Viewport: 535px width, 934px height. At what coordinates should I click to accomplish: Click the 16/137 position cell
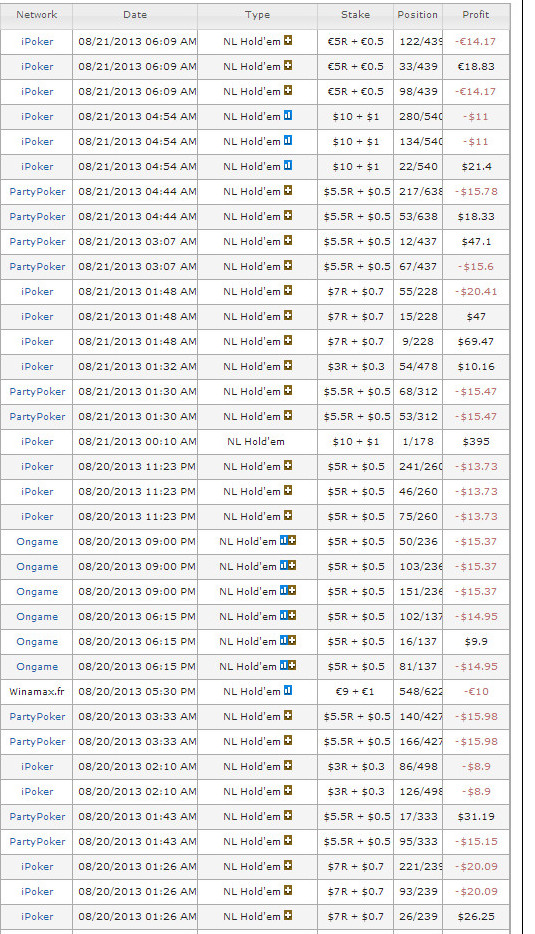418,642
